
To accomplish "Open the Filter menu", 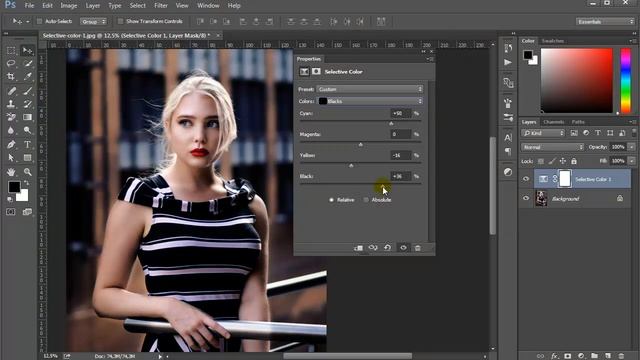I will click(161, 6).
